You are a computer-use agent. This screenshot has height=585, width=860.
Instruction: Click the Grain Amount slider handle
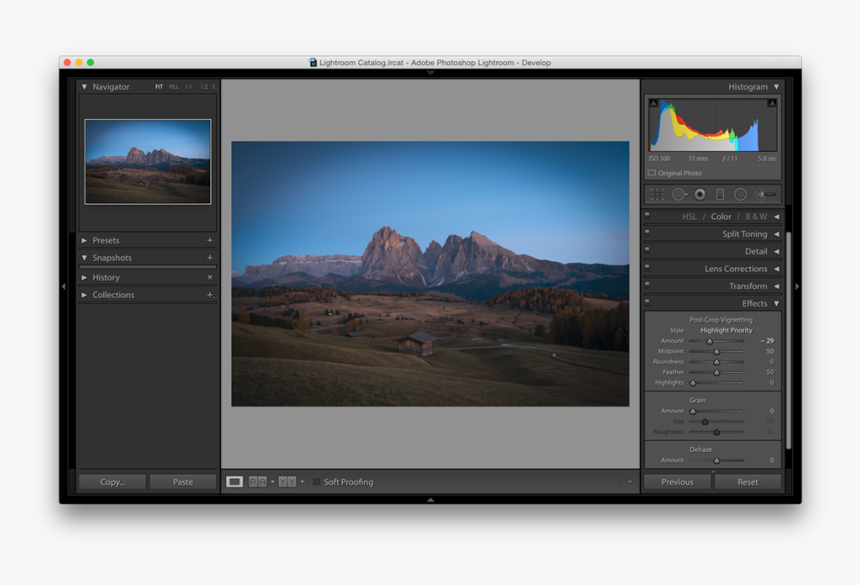click(693, 411)
